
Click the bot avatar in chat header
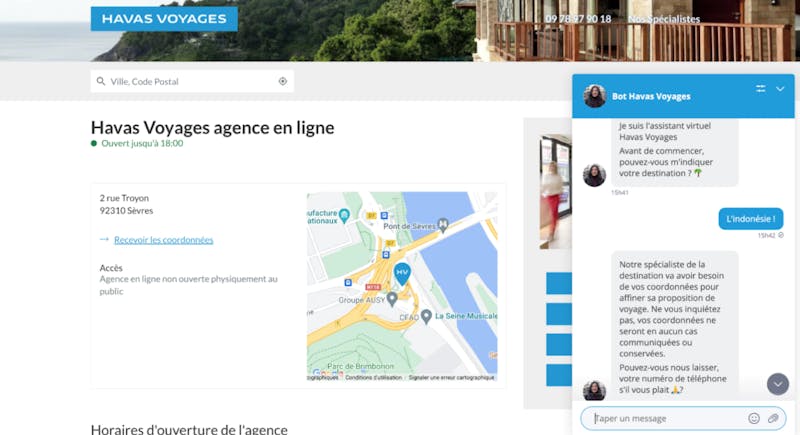(594, 96)
